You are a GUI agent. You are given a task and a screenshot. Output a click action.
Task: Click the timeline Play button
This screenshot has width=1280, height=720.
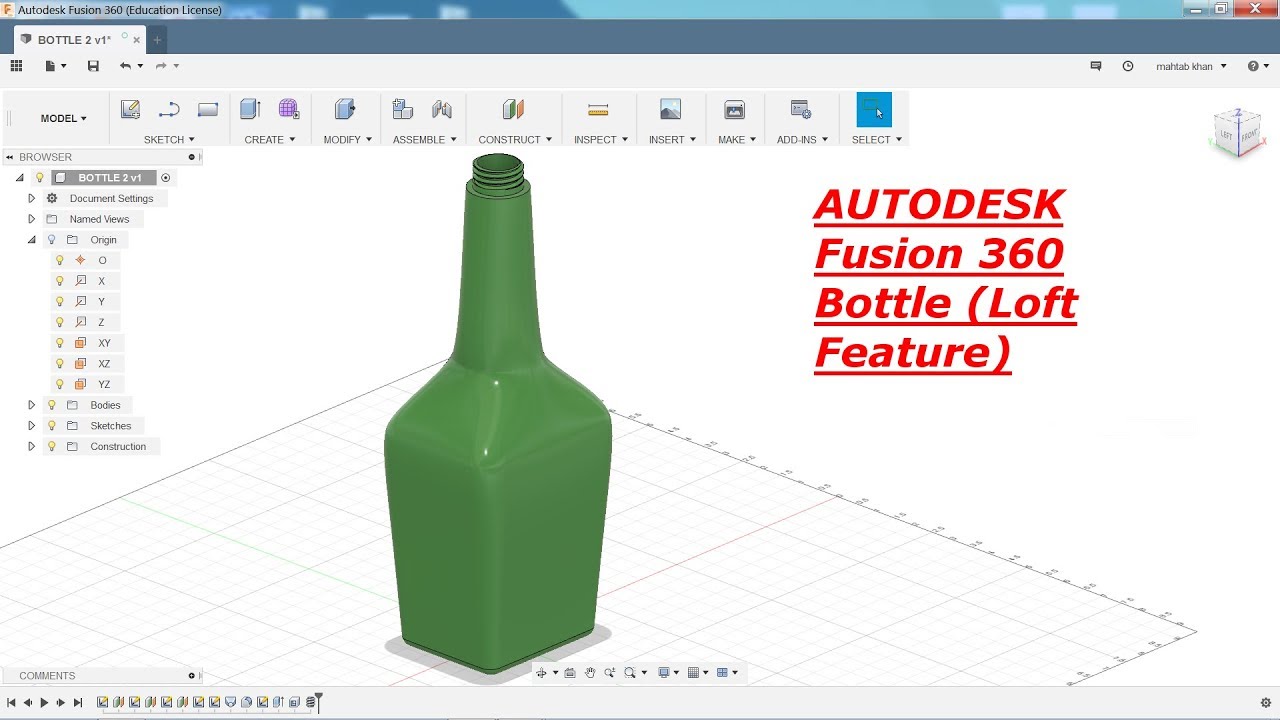pyautogui.click(x=44, y=703)
